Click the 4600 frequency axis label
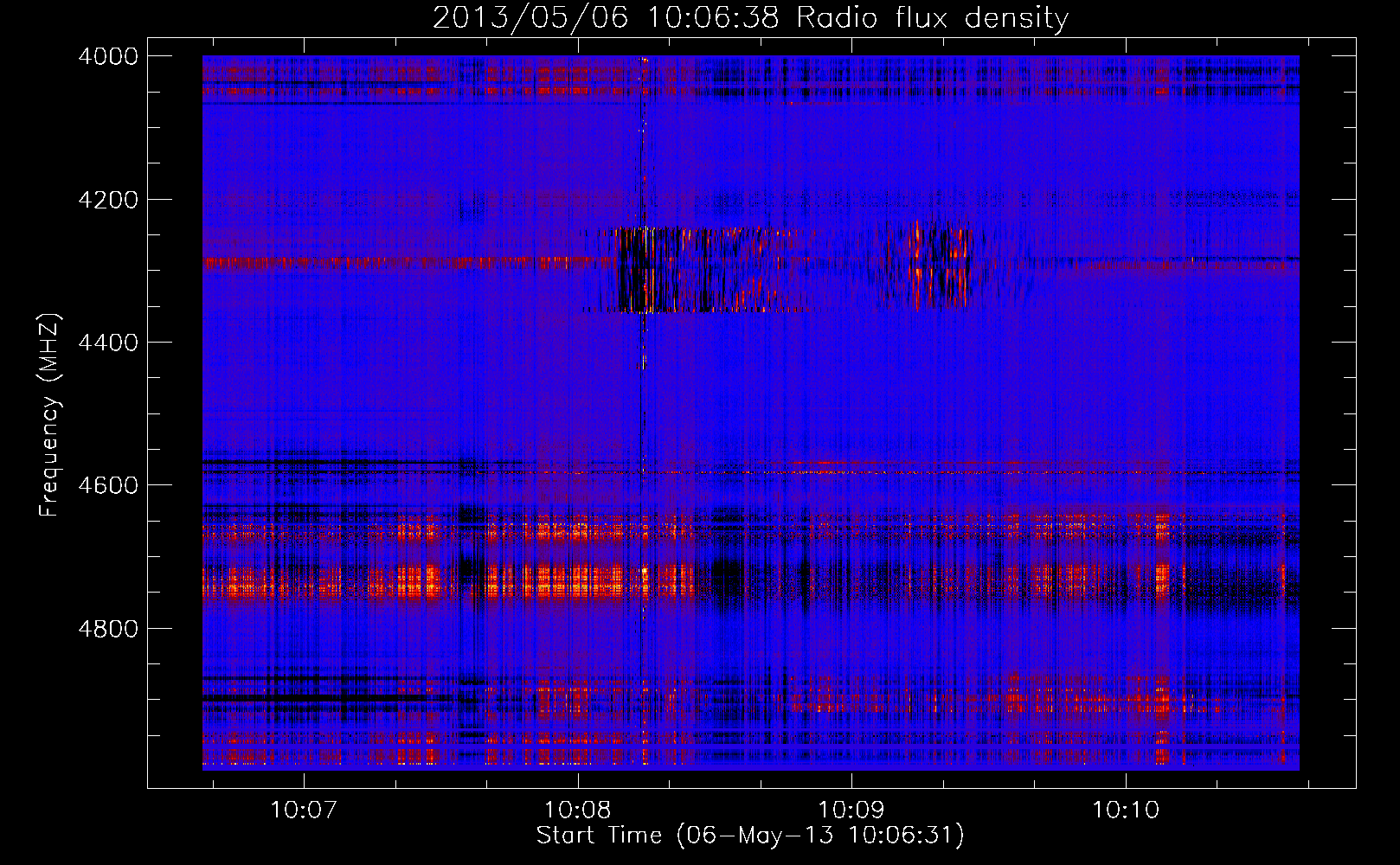 click(x=108, y=485)
